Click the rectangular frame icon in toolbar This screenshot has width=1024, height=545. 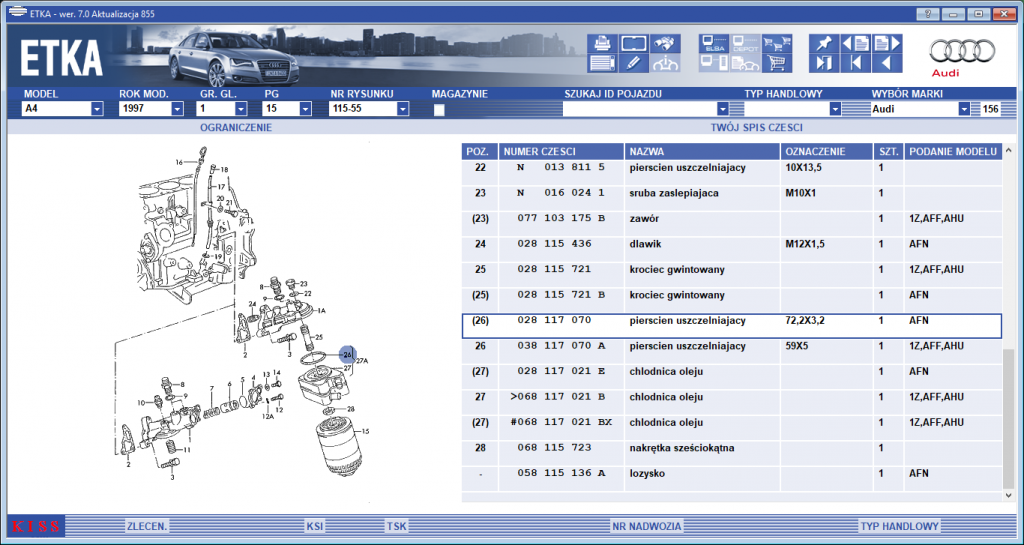tap(633, 44)
